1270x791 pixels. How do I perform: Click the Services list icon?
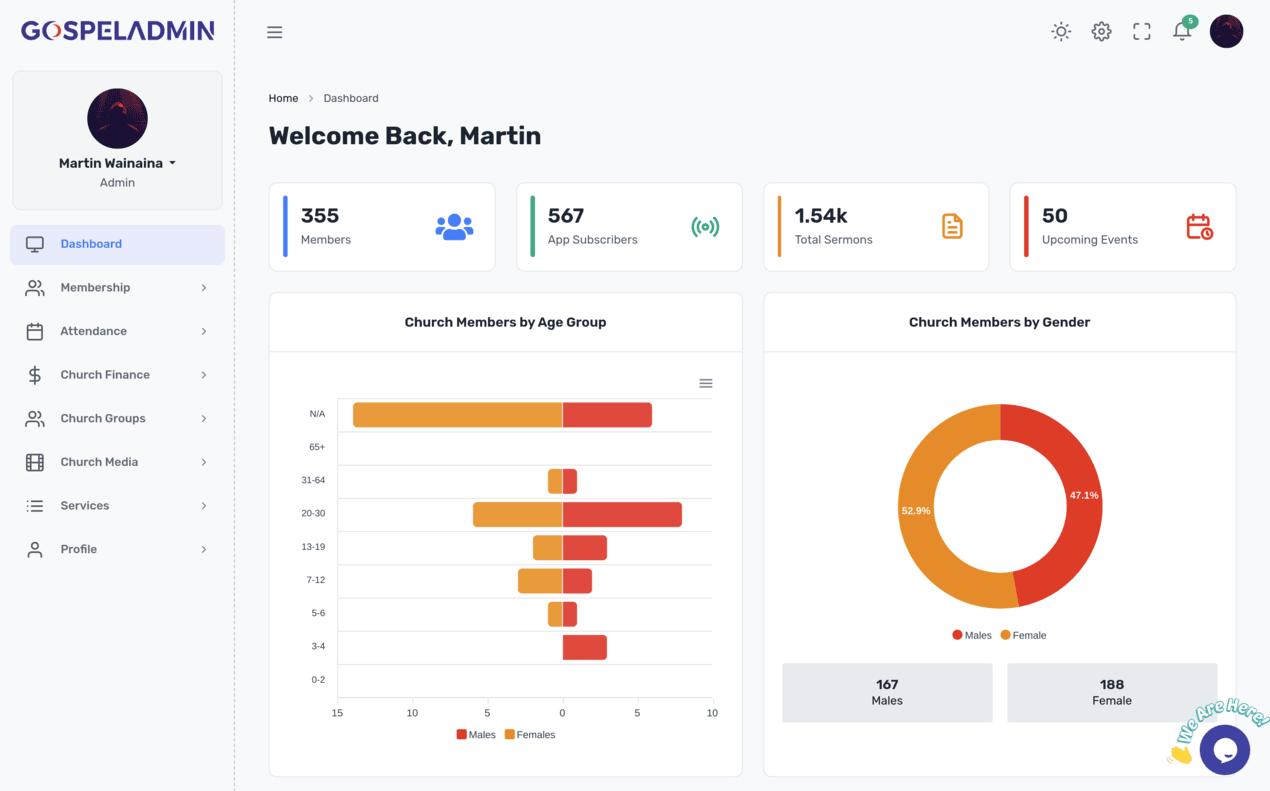34,505
